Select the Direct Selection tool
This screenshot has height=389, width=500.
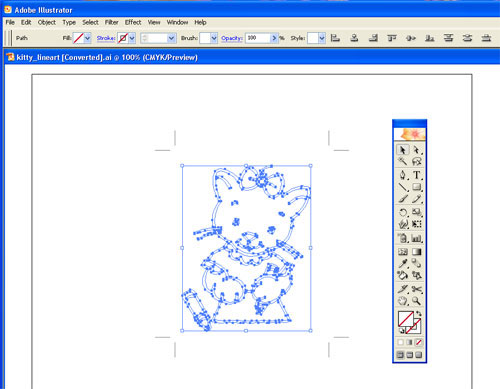pos(417,150)
